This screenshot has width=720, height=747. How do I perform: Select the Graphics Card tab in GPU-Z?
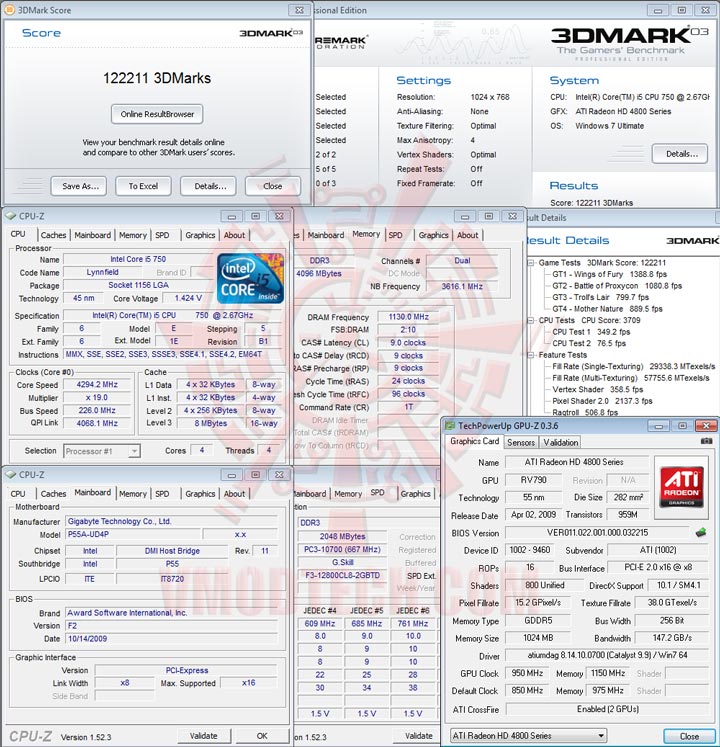coord(475,441)
